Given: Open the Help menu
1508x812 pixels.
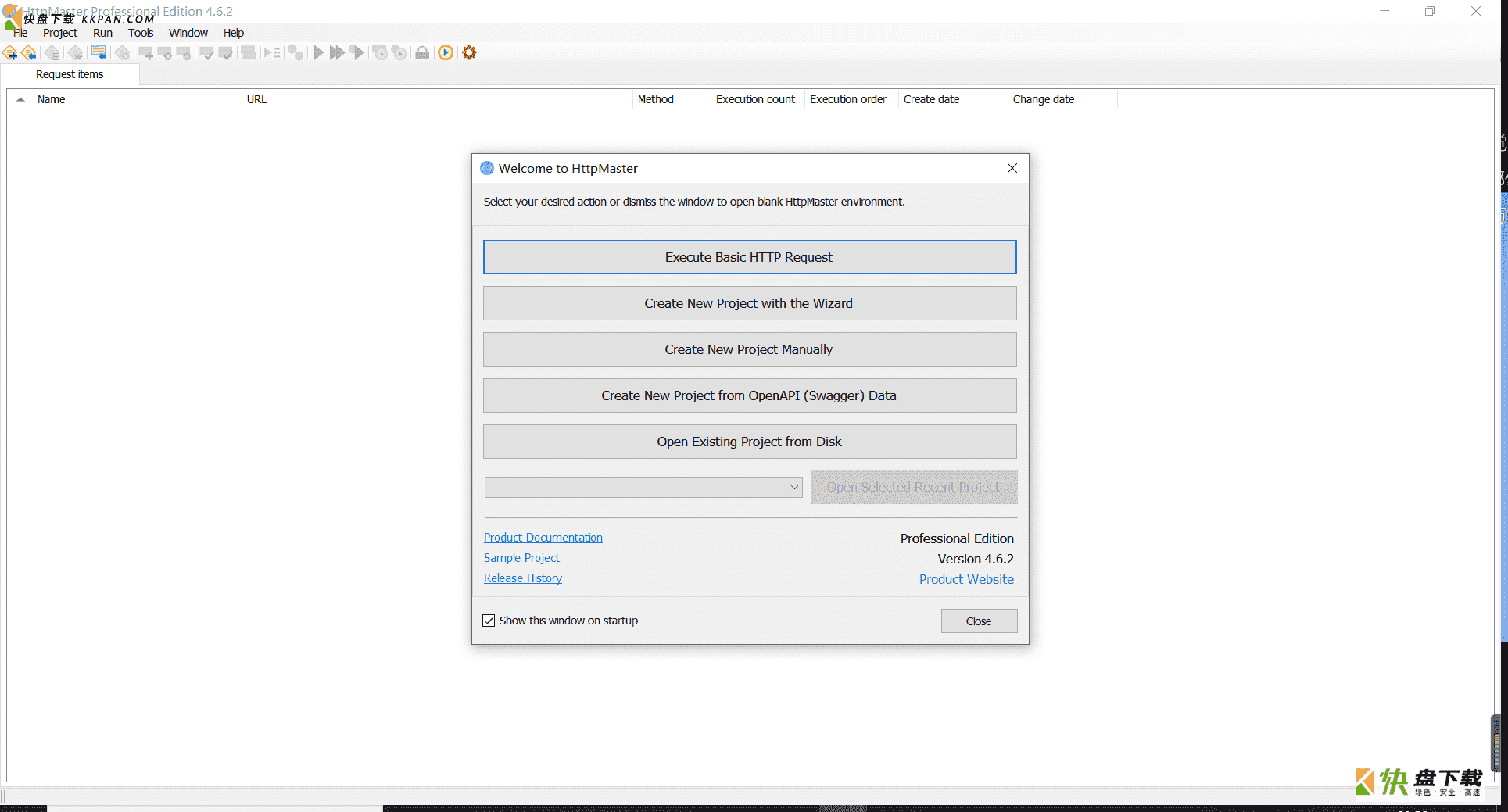Looking at the screenshot, I should [234, 33].
